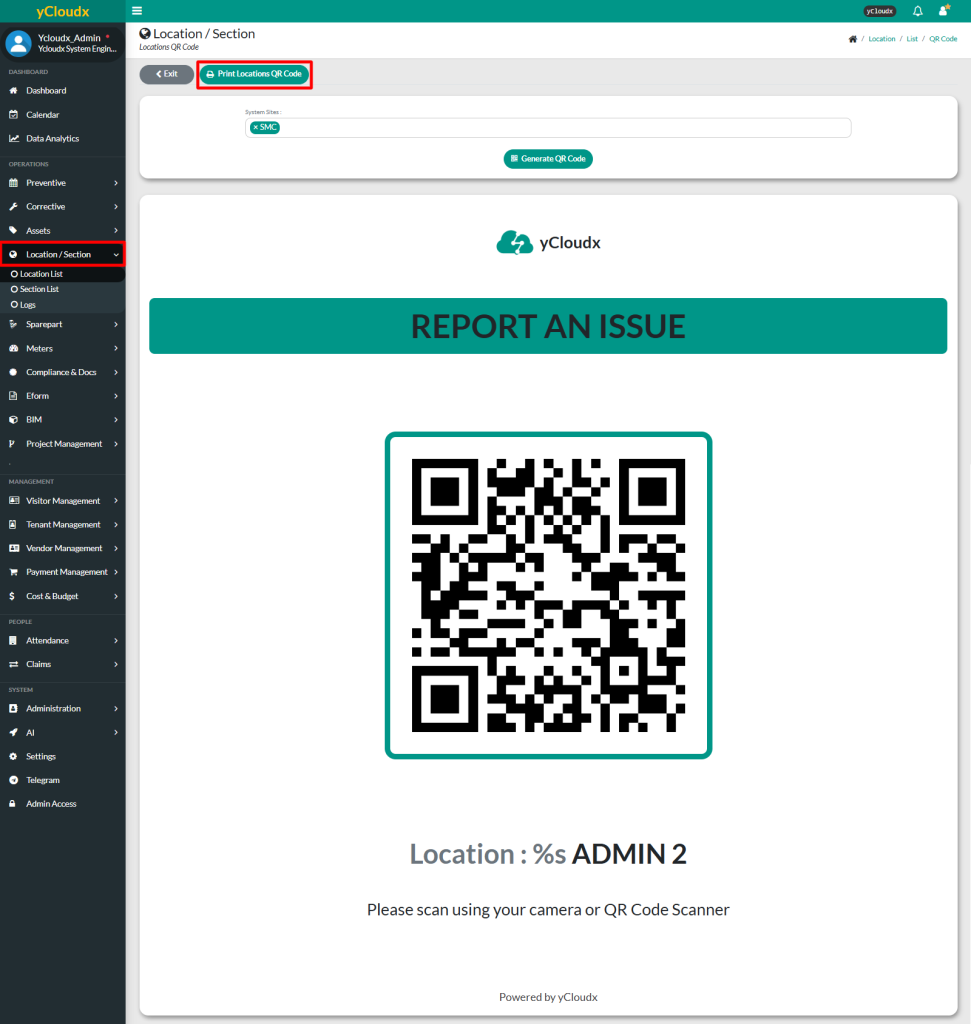Click the Exit button
Image resolution: width=971 pixels, height=1024 pixels.
(167, 74)
